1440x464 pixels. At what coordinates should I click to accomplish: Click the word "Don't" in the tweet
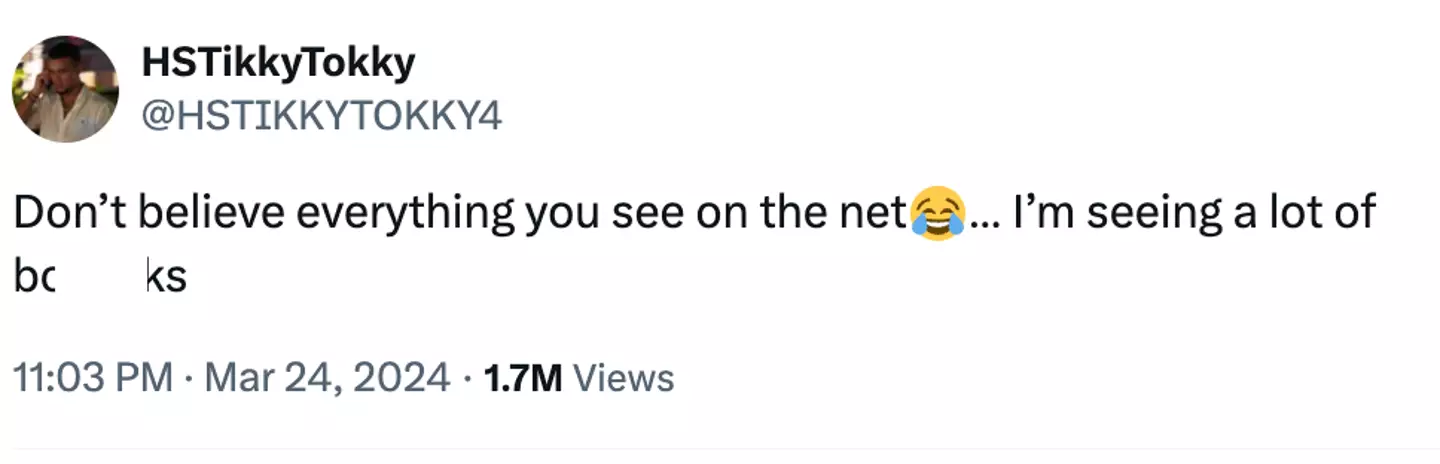(x=70, y=214)
